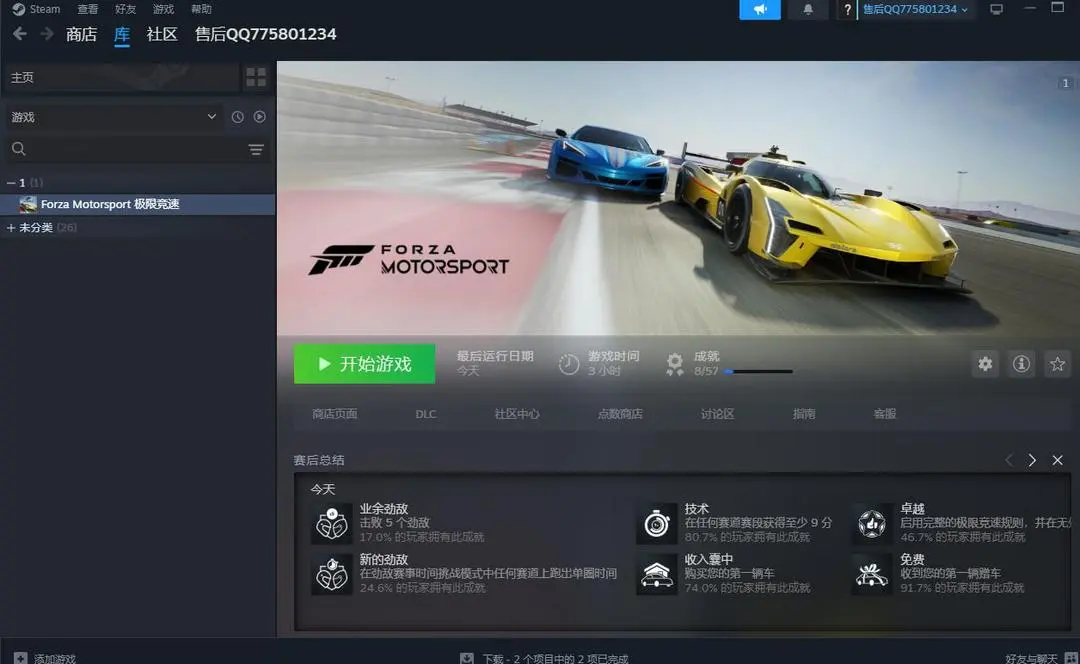Screen dimensions: 1080x664
Task: Switch to the 商店 tab
Action: tap(81, 34)
